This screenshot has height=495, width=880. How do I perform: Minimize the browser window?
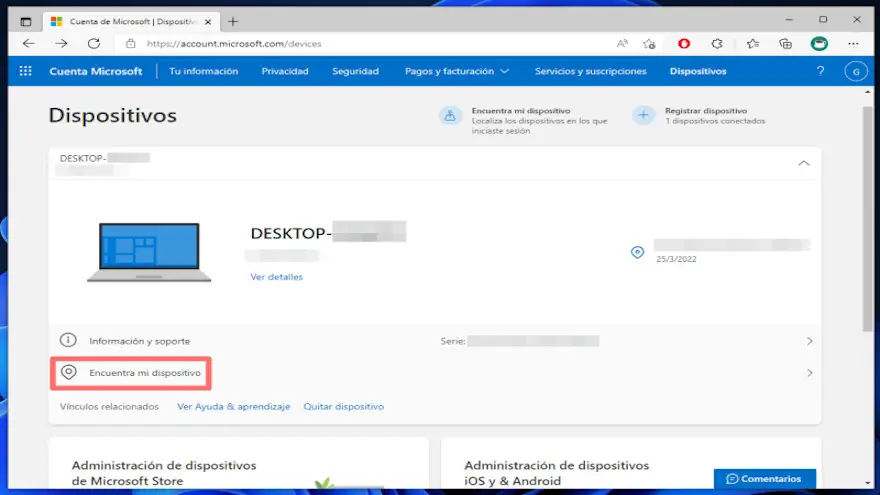click(x=789, y=20)
